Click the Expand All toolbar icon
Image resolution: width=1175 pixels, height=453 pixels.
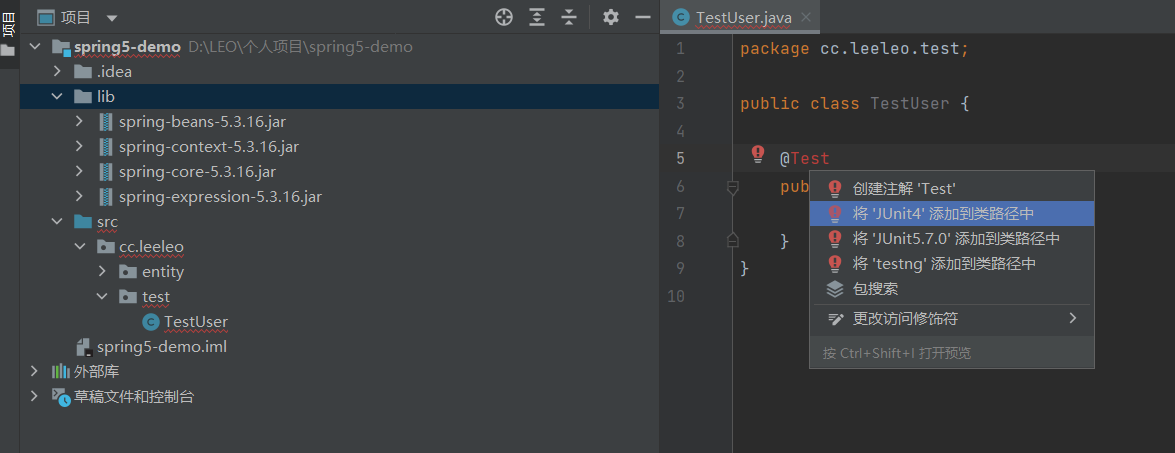pos(537,17)
